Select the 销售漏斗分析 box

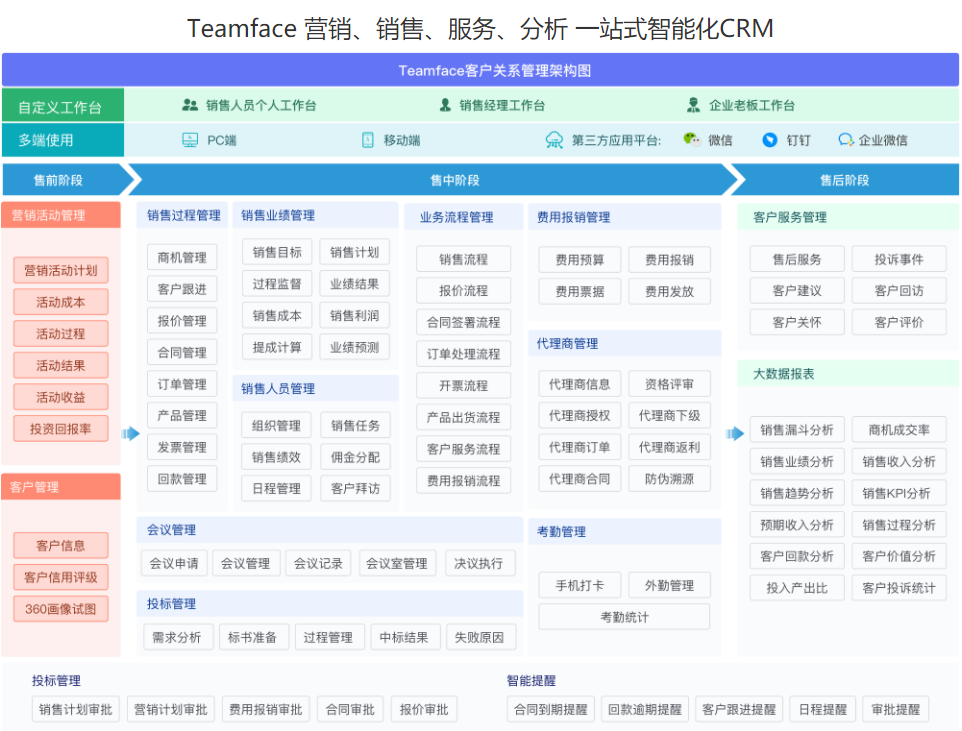797,430
